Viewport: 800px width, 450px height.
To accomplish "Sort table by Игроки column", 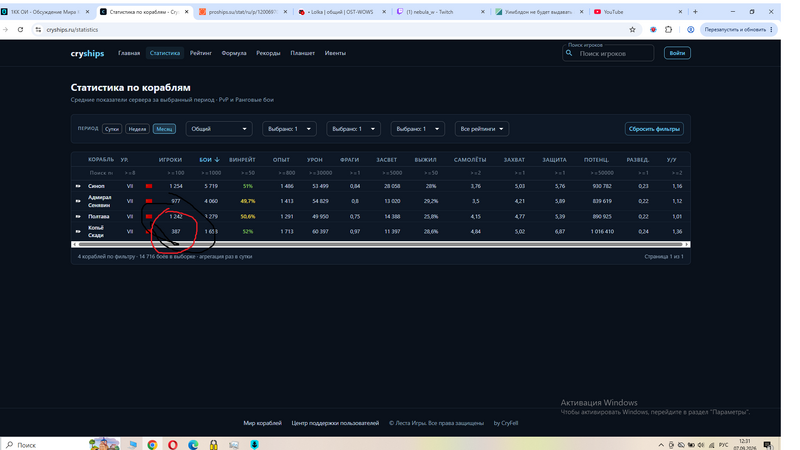I will (x=170, y=160).
